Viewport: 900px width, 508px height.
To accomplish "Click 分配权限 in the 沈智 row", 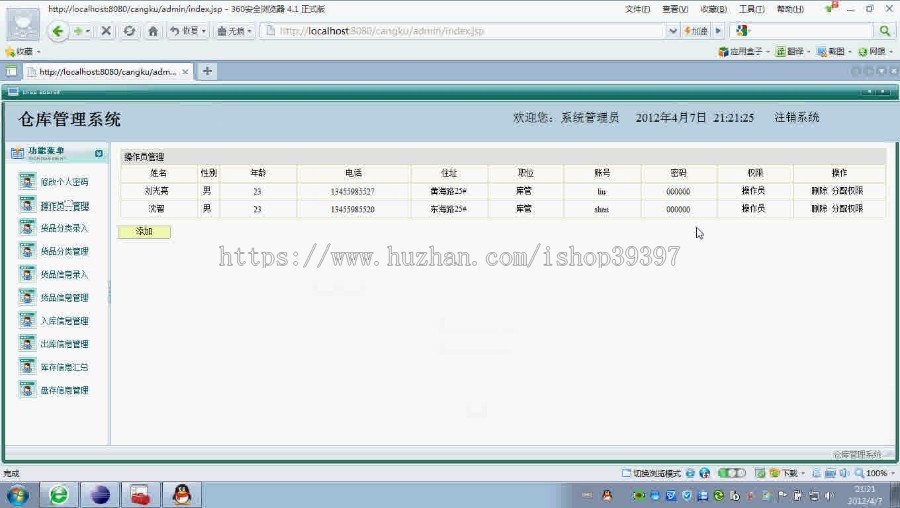I will tap(847, 209).
